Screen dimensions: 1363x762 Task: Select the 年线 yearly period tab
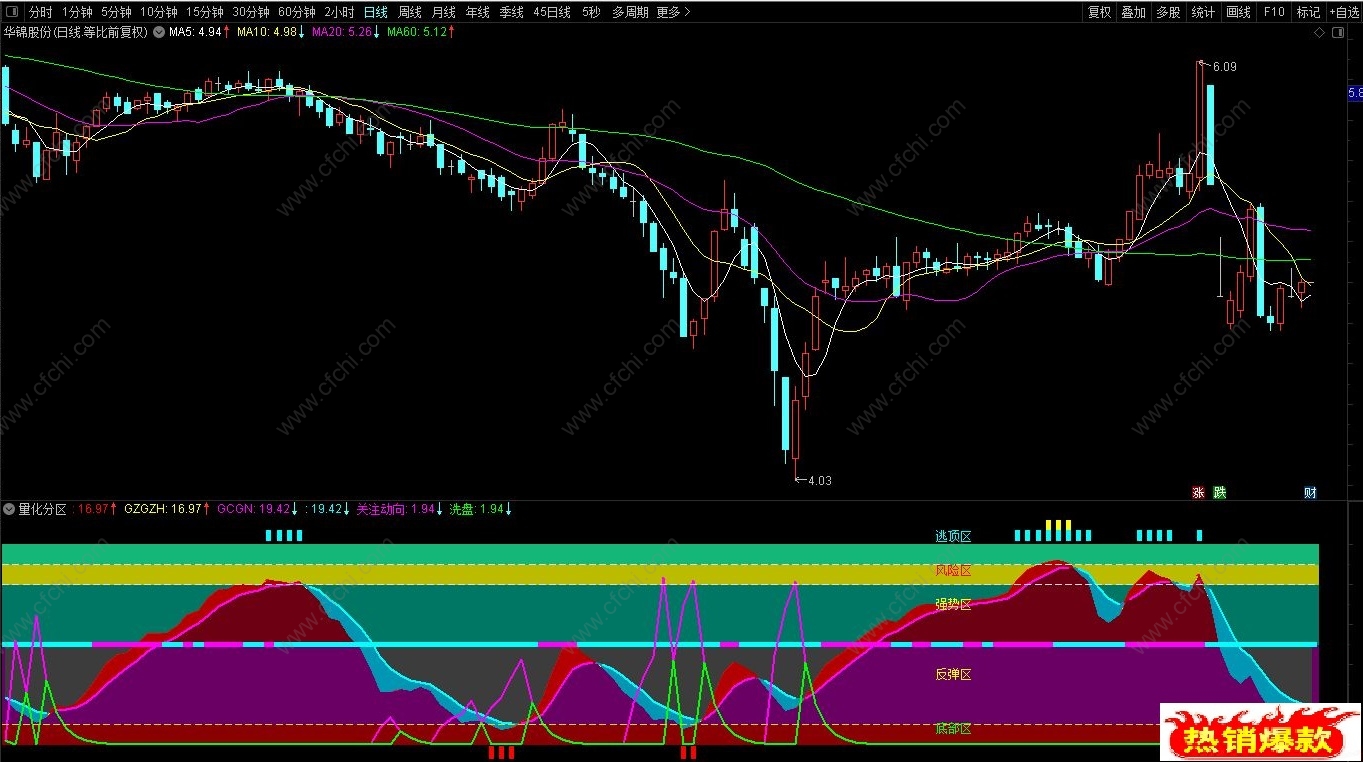click(478, 12)
